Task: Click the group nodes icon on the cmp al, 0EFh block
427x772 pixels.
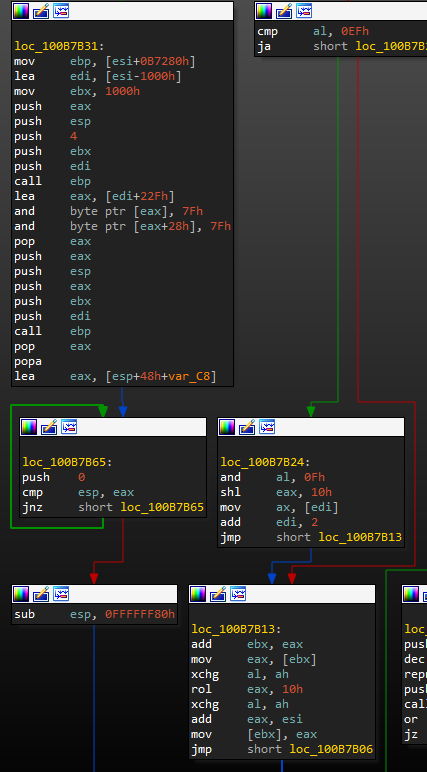Action: coord(304,11)
